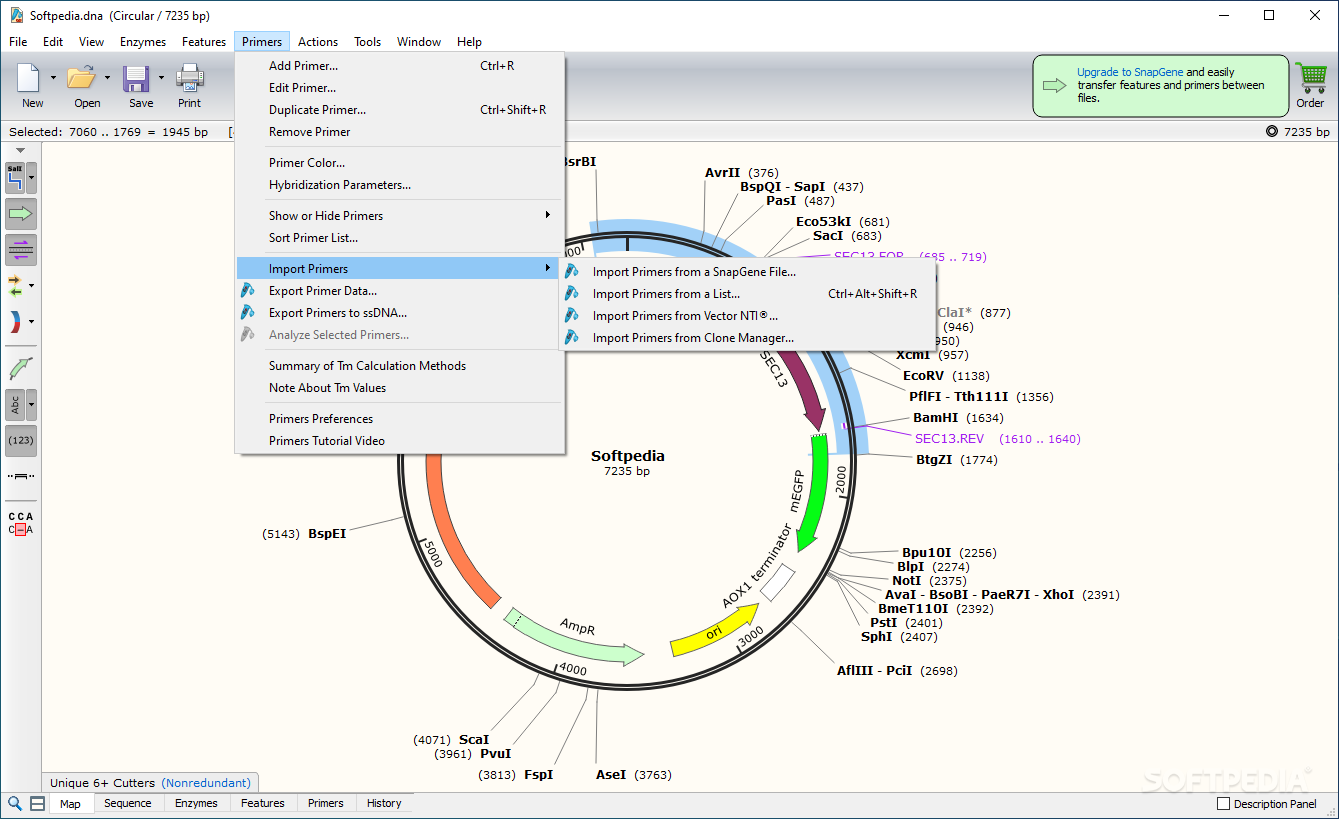Click the magnifier search icon at bottom left
The image size is (1339, 819).
(x=15, y=803)
